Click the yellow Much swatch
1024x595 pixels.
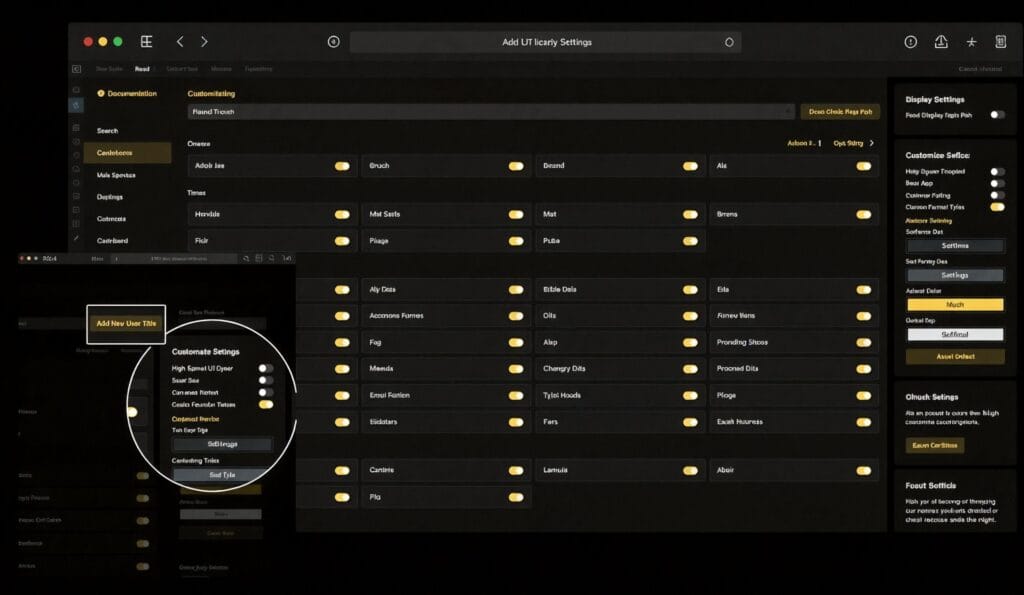click(x=955, y=303)
